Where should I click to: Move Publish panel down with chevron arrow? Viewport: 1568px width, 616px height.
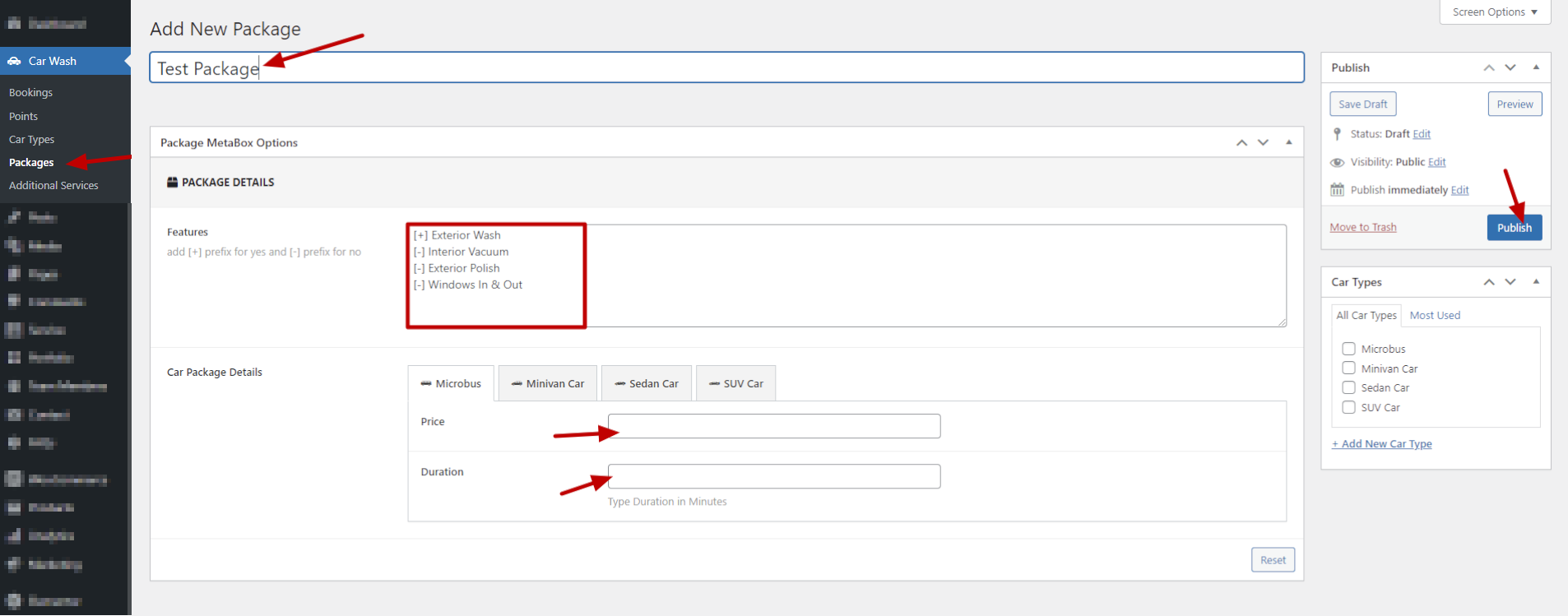[x=1510, y=67]
